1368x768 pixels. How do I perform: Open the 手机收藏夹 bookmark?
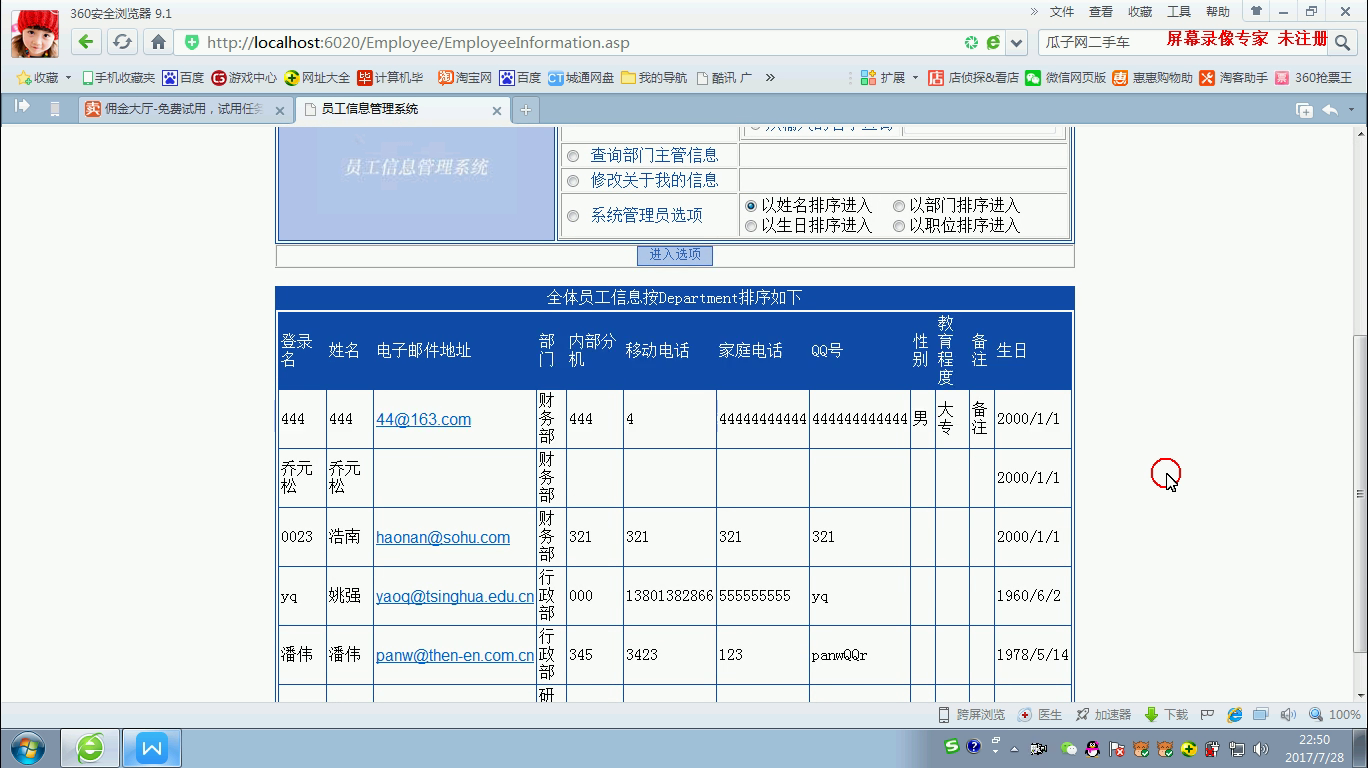pyautogui.click(x=119, y=77)
